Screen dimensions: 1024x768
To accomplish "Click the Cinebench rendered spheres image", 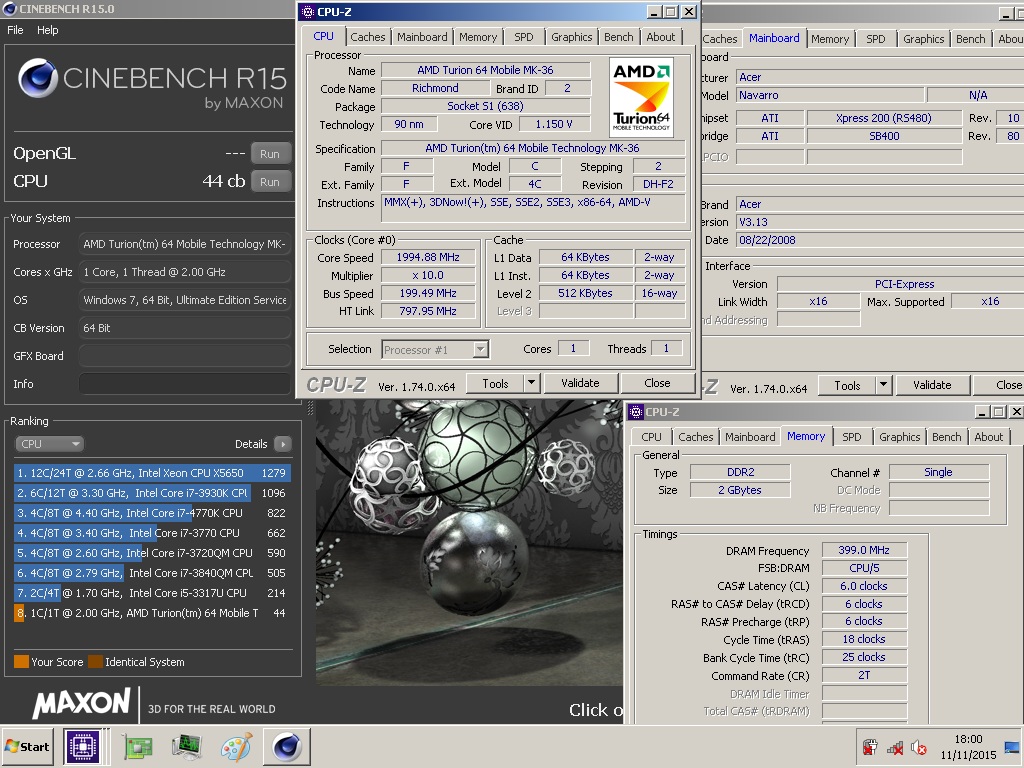I will point(469,542).
